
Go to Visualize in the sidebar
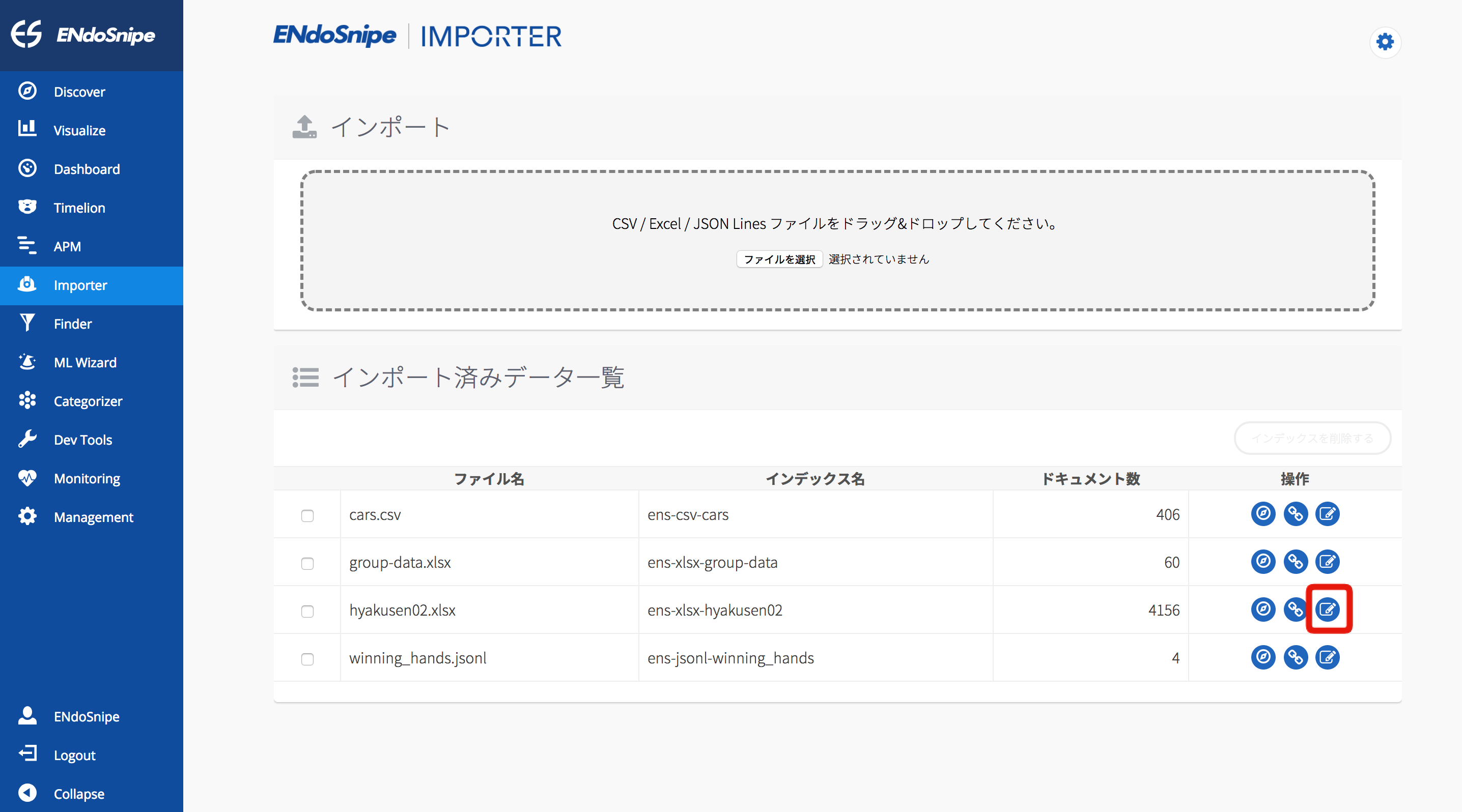[x=92, y=130]
